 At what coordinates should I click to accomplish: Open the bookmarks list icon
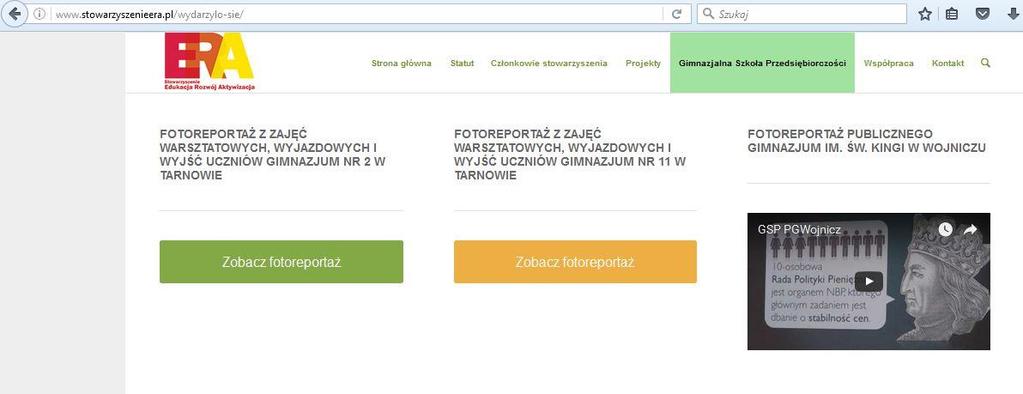(952, 14)
